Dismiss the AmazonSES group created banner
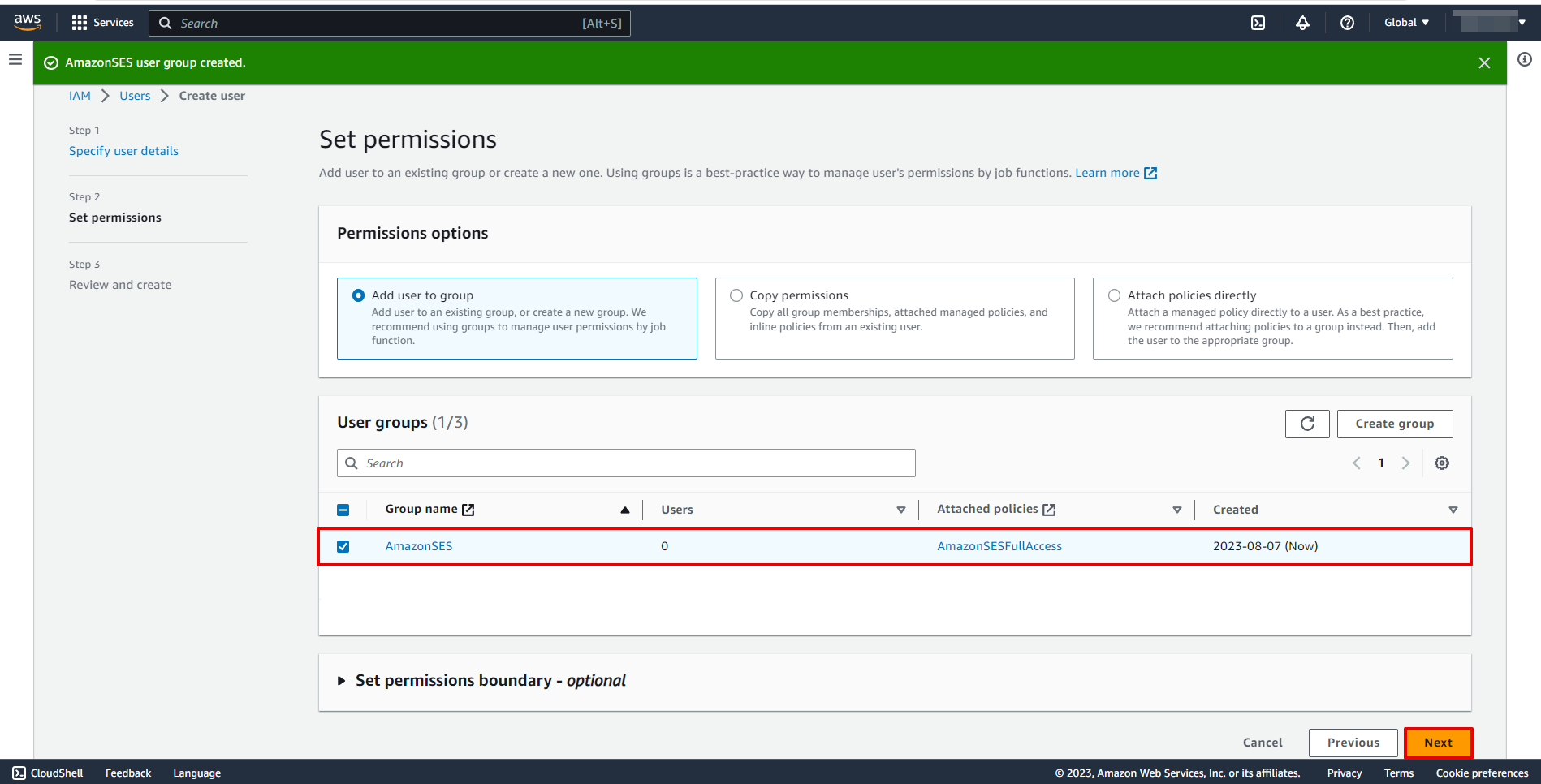Viewport: 1541px width, 784px height. pyautogui.click(x=1484, y=62)
